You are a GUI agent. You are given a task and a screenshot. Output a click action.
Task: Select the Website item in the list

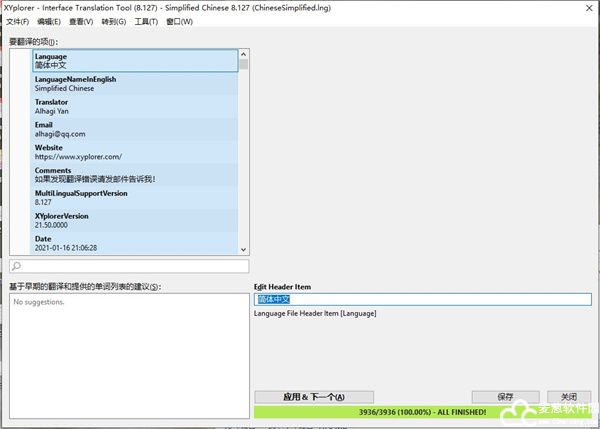pyautogui.click(x=135, y=152)
